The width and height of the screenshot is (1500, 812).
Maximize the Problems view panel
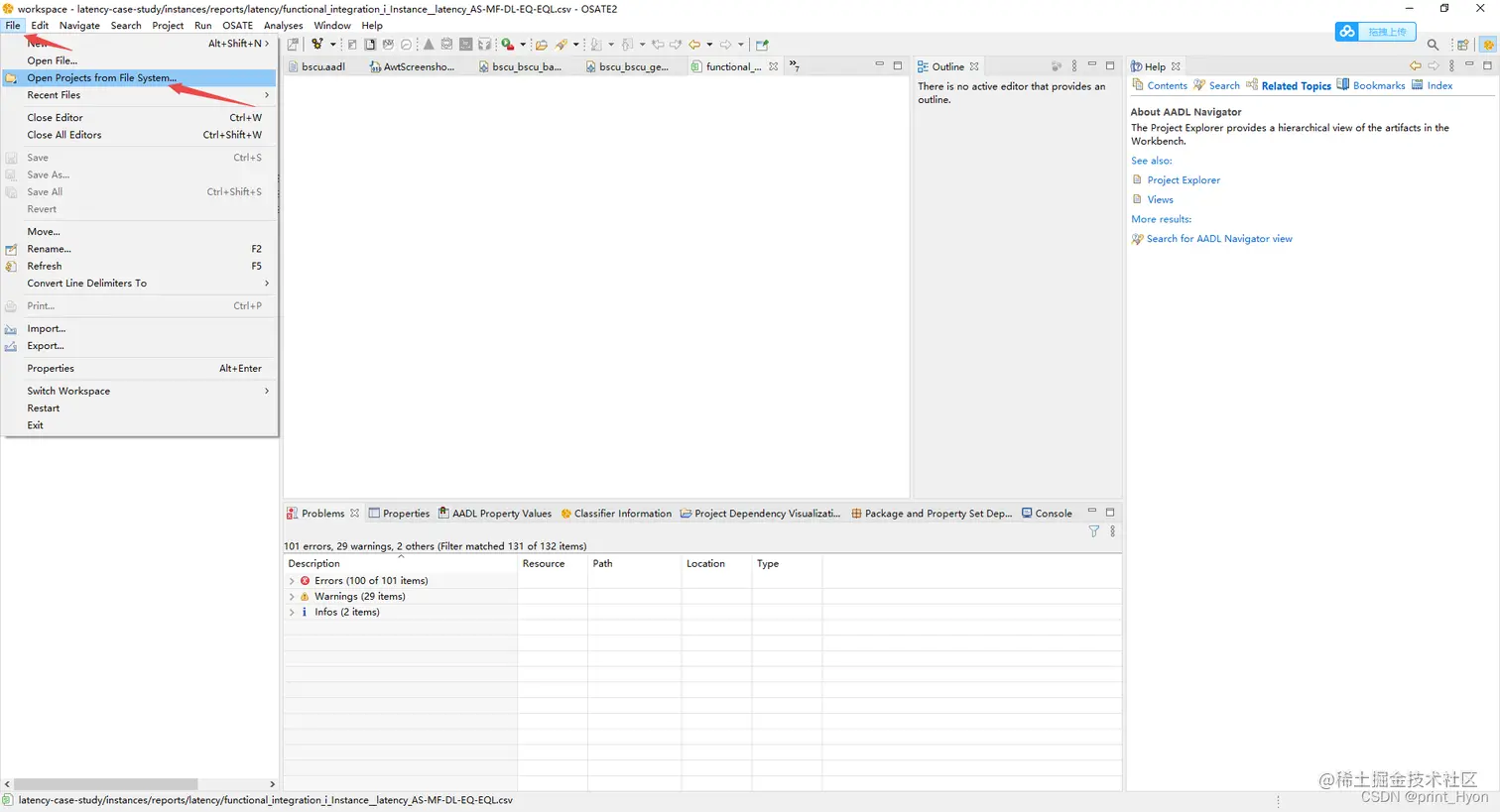point(1110,513)
